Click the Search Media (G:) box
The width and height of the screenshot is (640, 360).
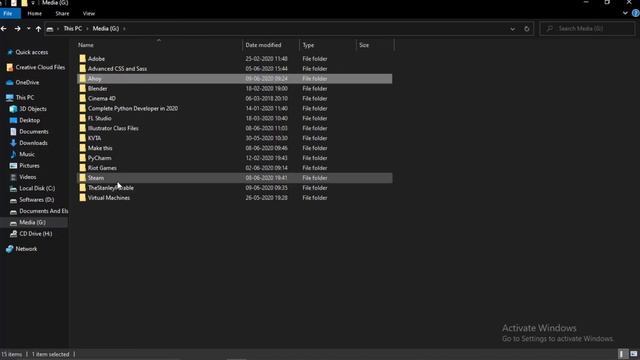(x=587, y=29)
